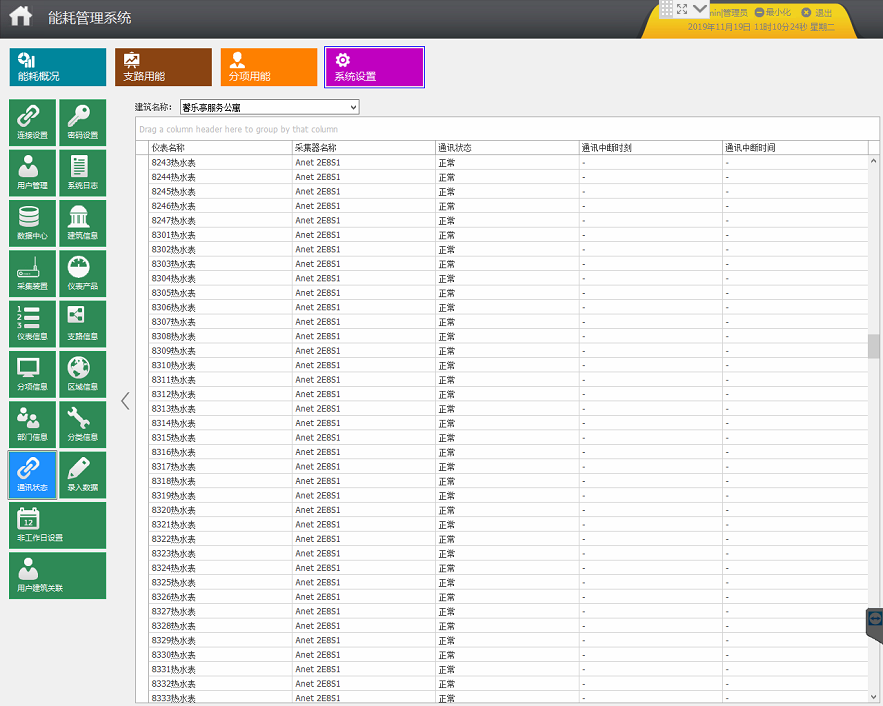This screenshot has height=706, width=883.
Task: Open 用户管理 user management
Action: coord(32,173)
